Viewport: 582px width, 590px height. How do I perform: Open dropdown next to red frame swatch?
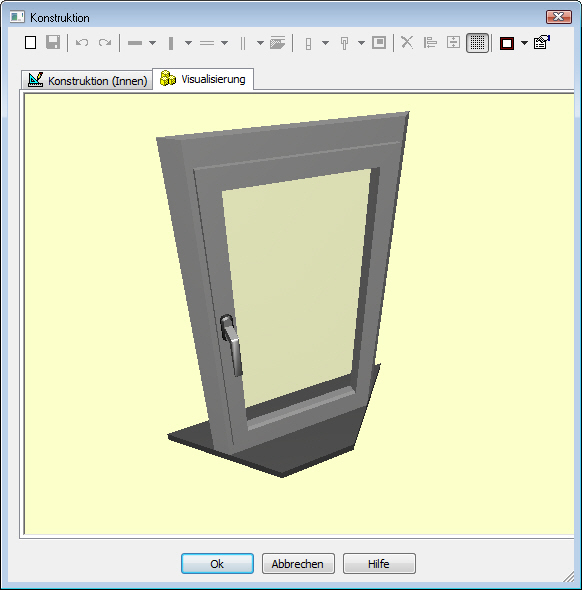coord(524,43)
